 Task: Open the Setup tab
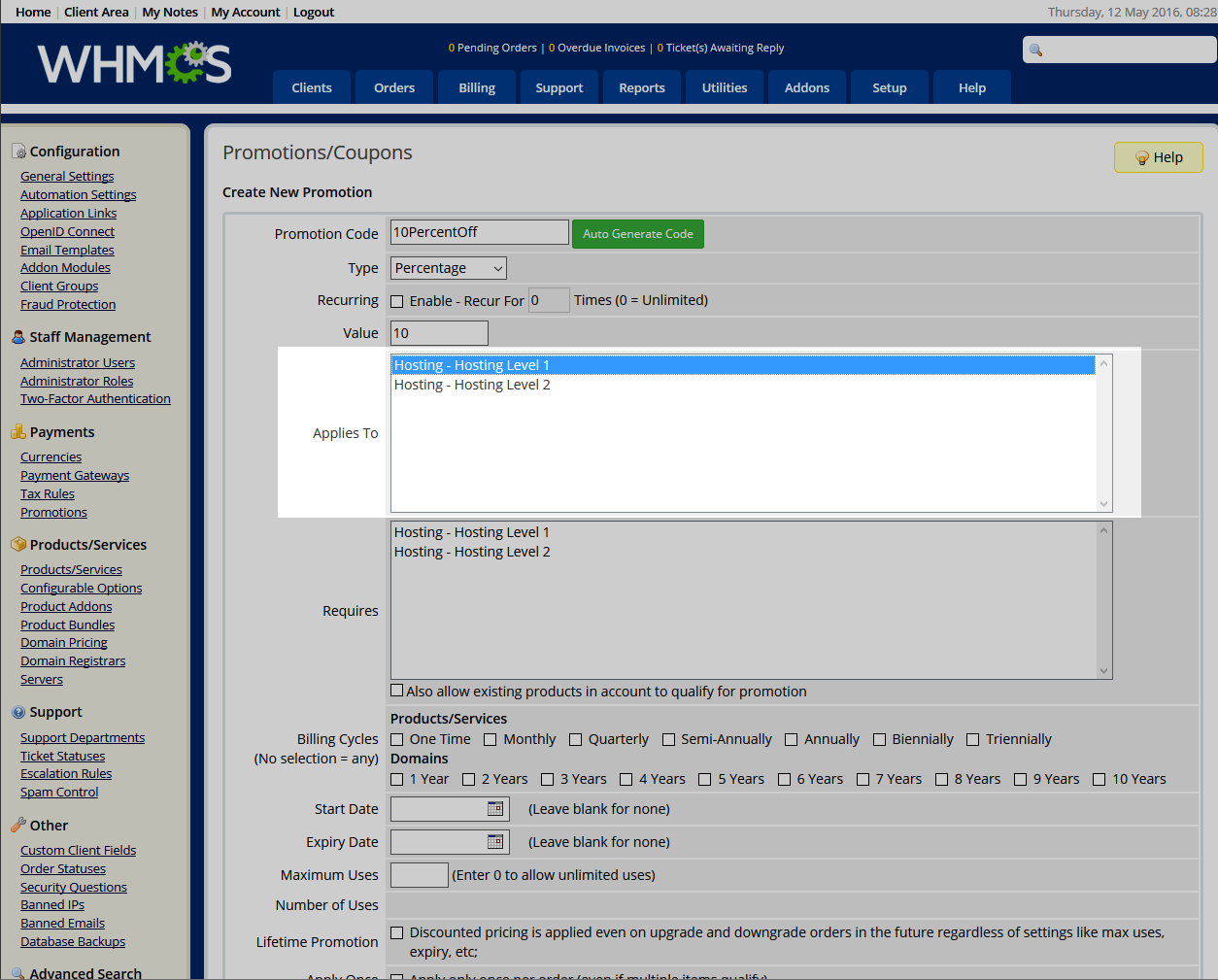pos(890,87)
